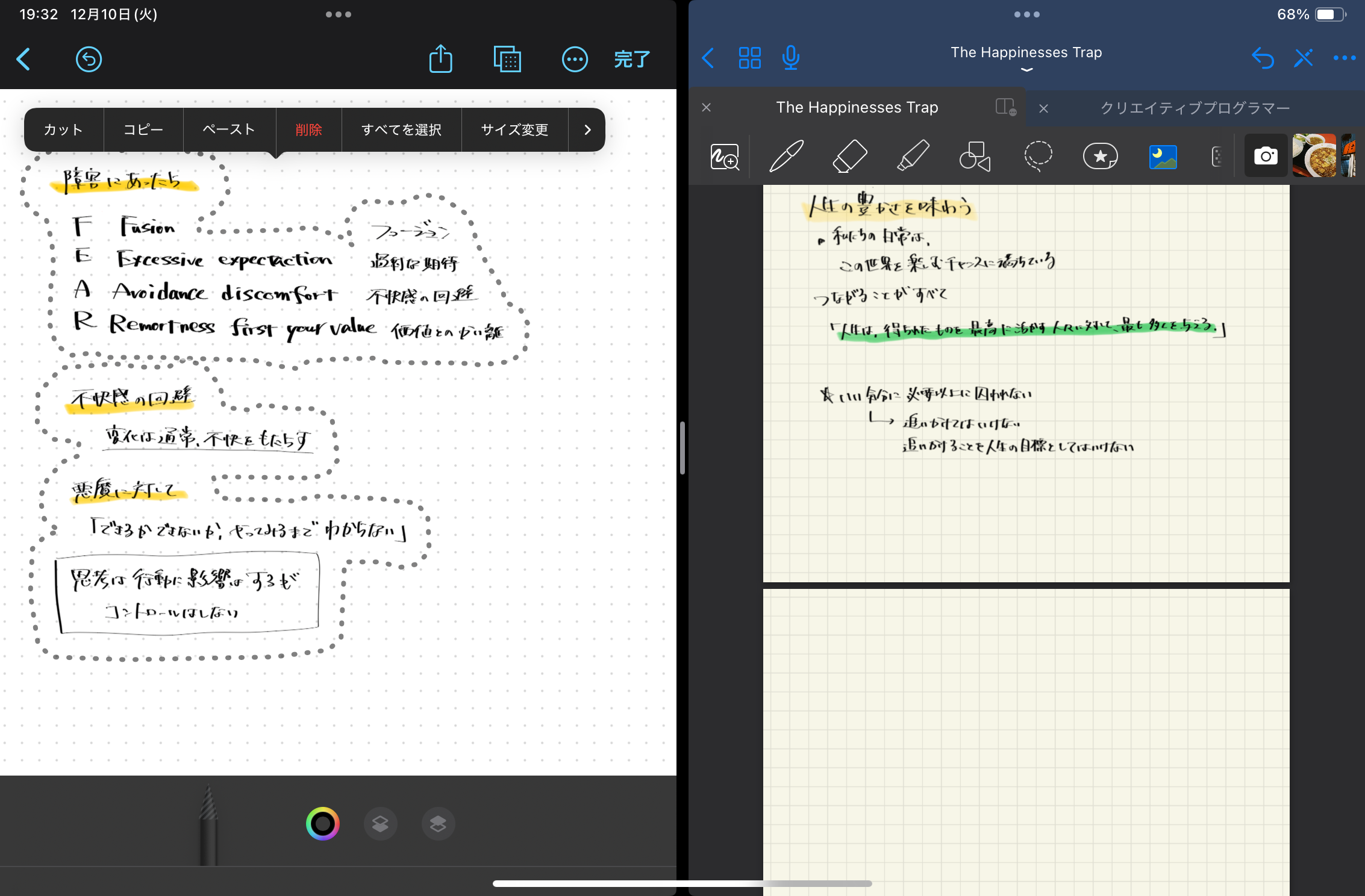Choose カット from the context menu
Screen dimensions: 1365x896
pos(63,129)
